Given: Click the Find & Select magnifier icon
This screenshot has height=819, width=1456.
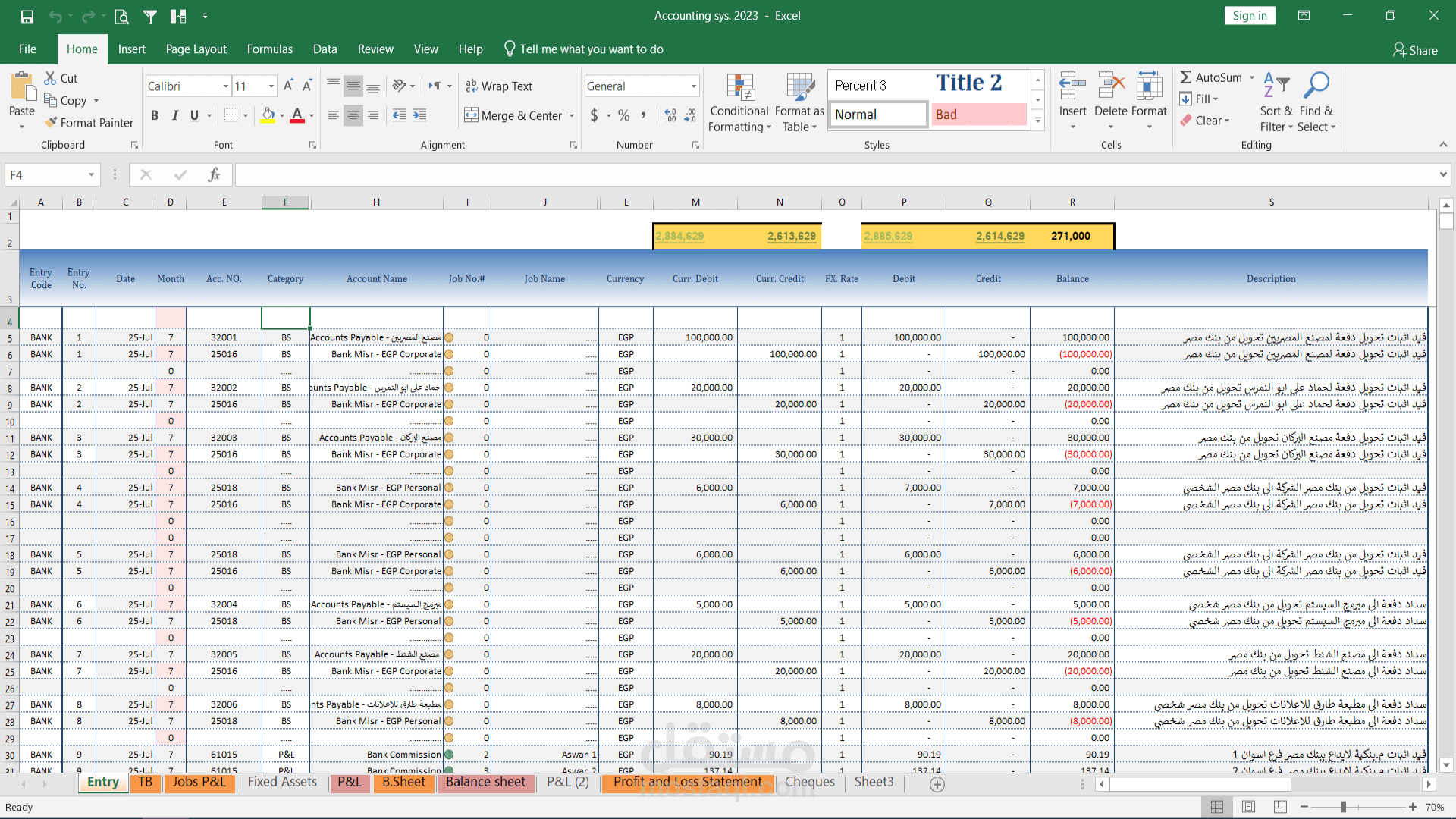Looking at the screenshot, I should [1316, 86].
